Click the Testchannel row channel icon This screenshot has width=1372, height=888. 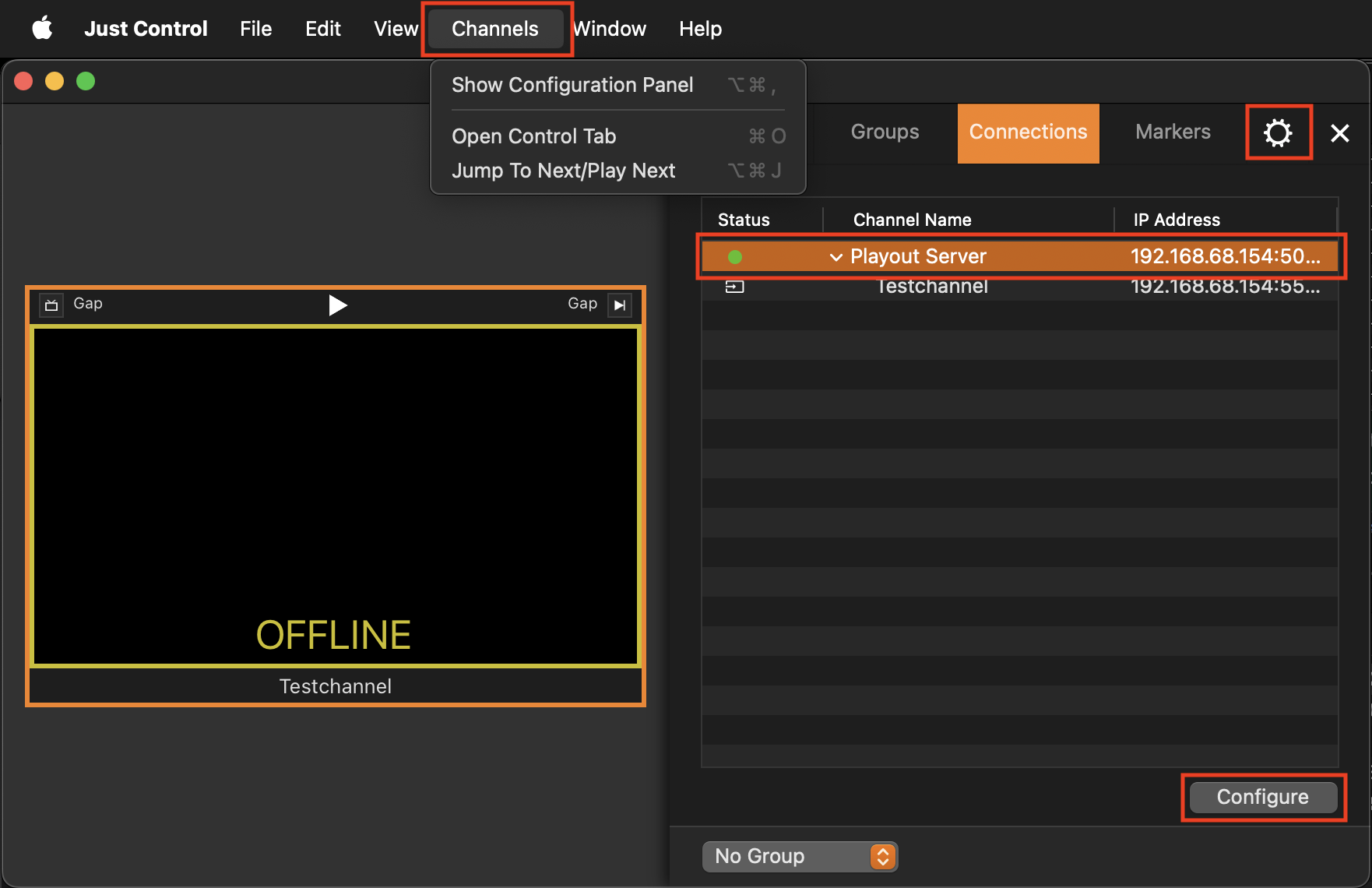pyautogui.click(x=734, y=287)
